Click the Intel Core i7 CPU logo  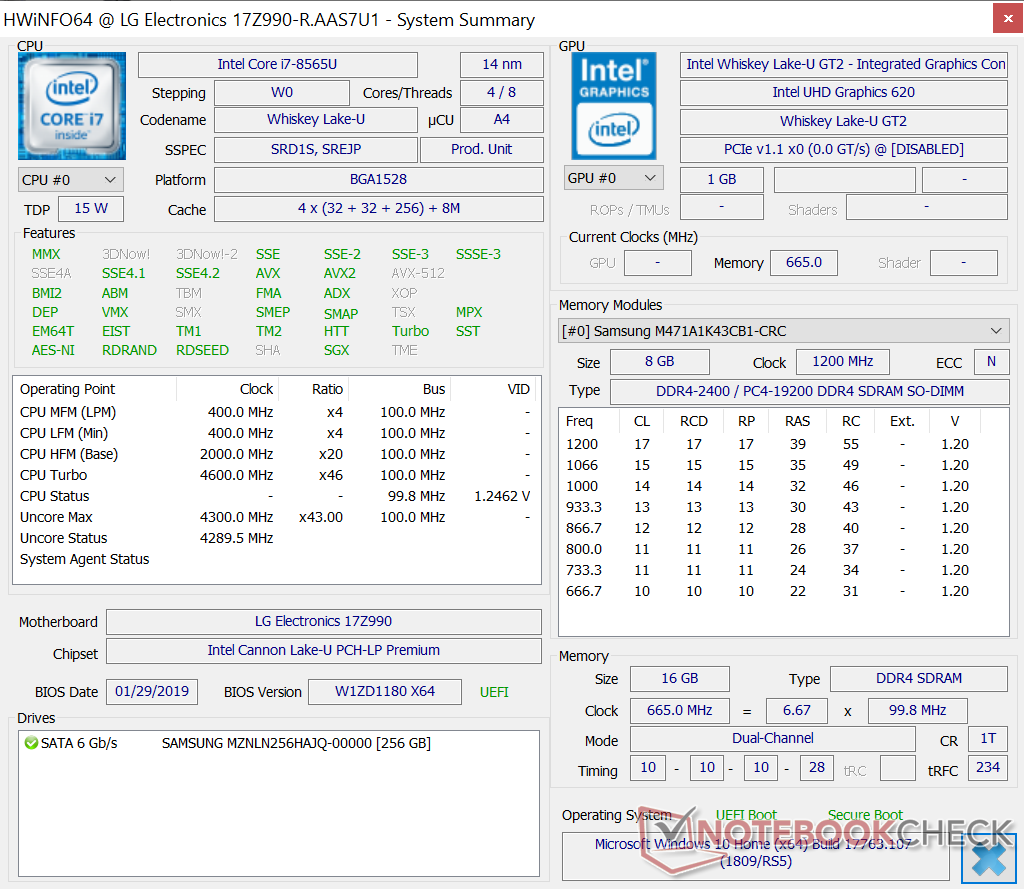coord(72,106)
